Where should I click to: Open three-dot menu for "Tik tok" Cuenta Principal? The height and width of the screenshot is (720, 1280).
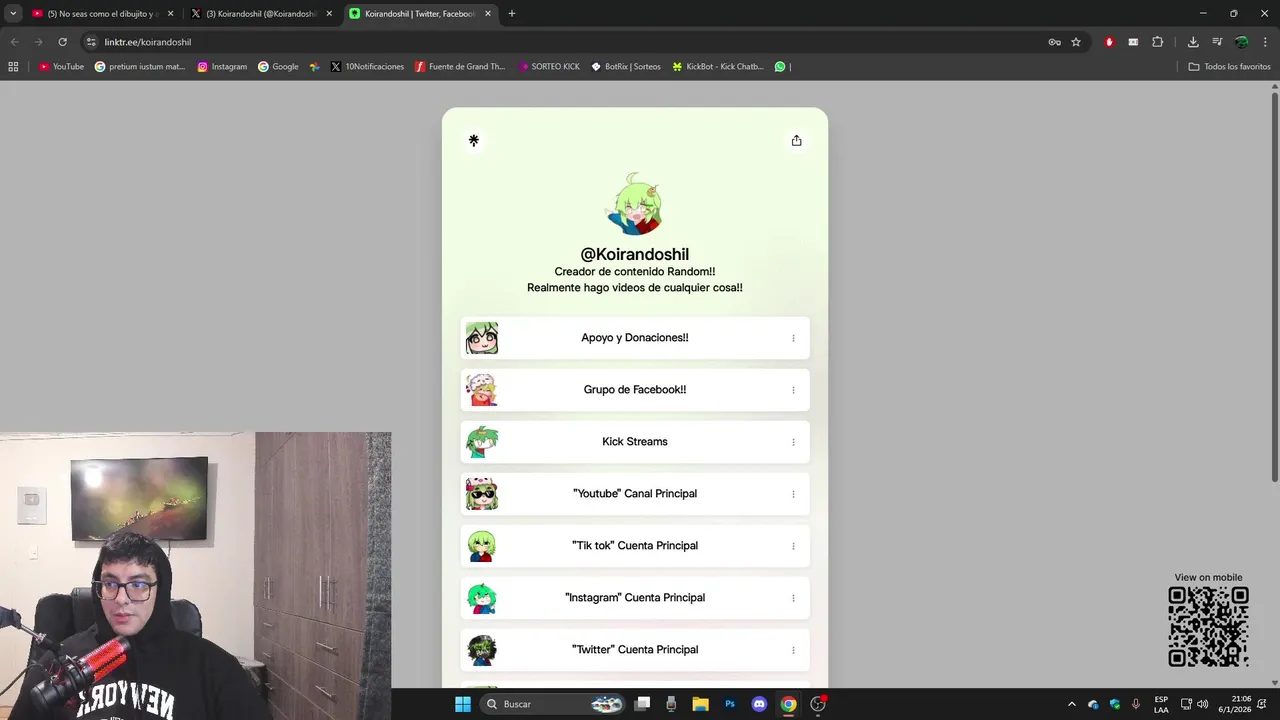[793, 546]
